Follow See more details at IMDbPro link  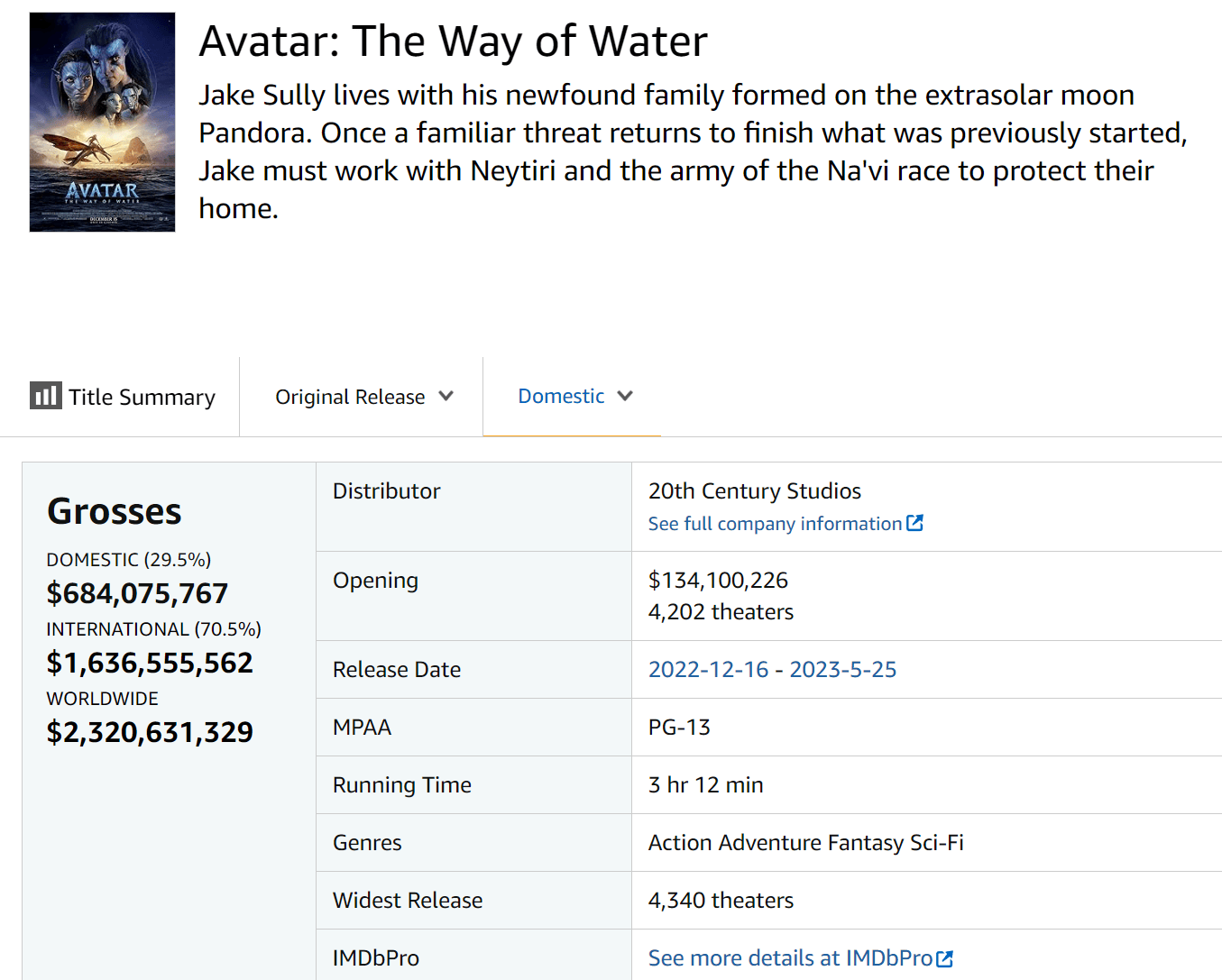point(790,957)
